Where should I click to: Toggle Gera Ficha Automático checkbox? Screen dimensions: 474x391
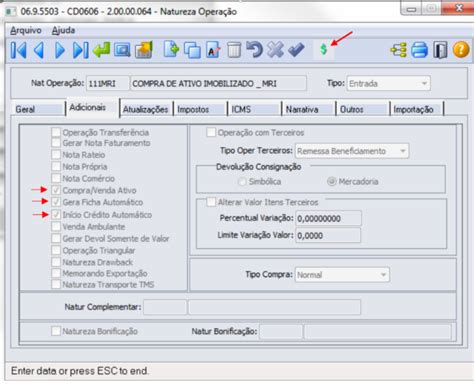[56, 202]
